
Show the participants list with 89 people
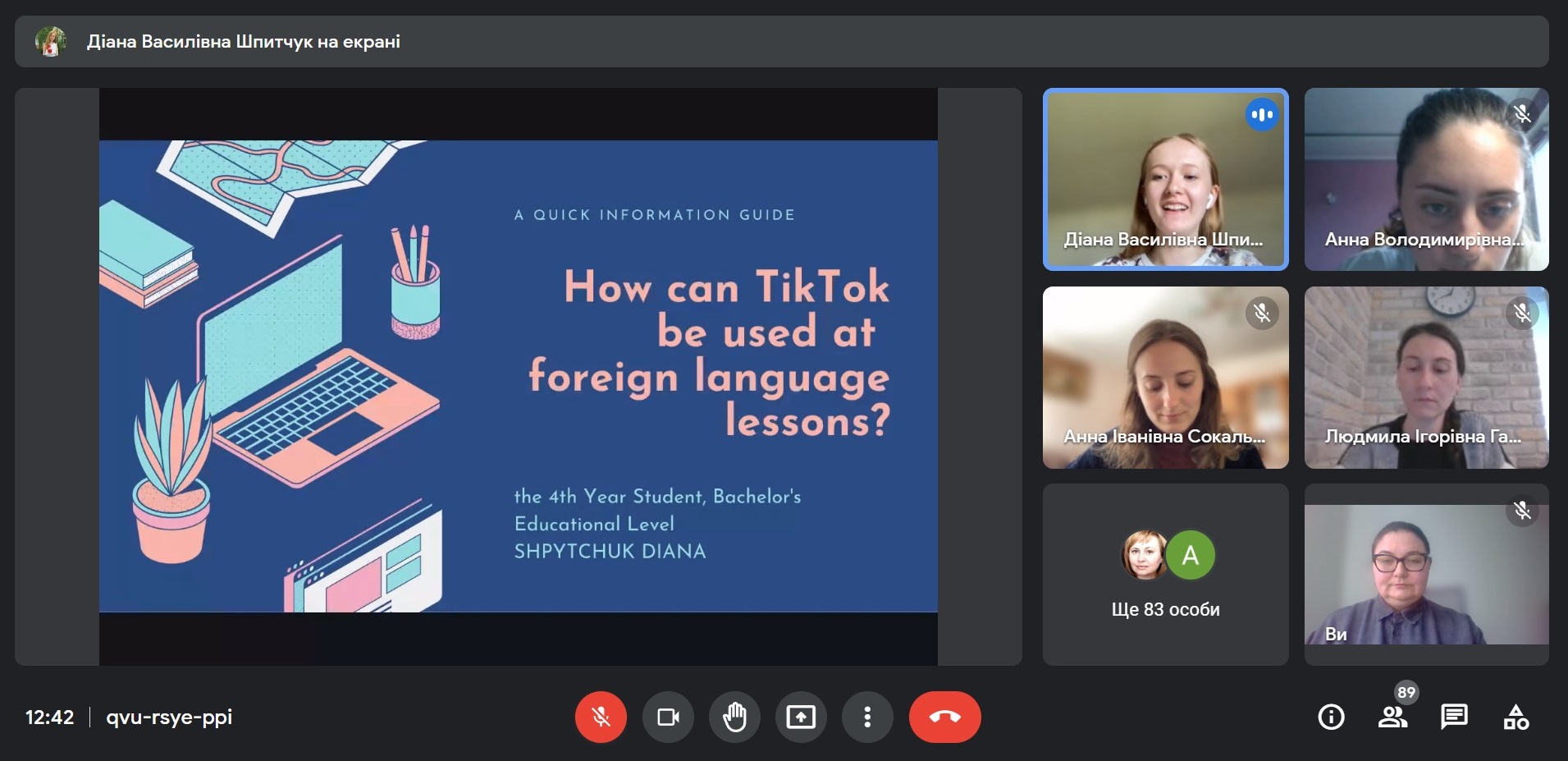point(1392,717)
